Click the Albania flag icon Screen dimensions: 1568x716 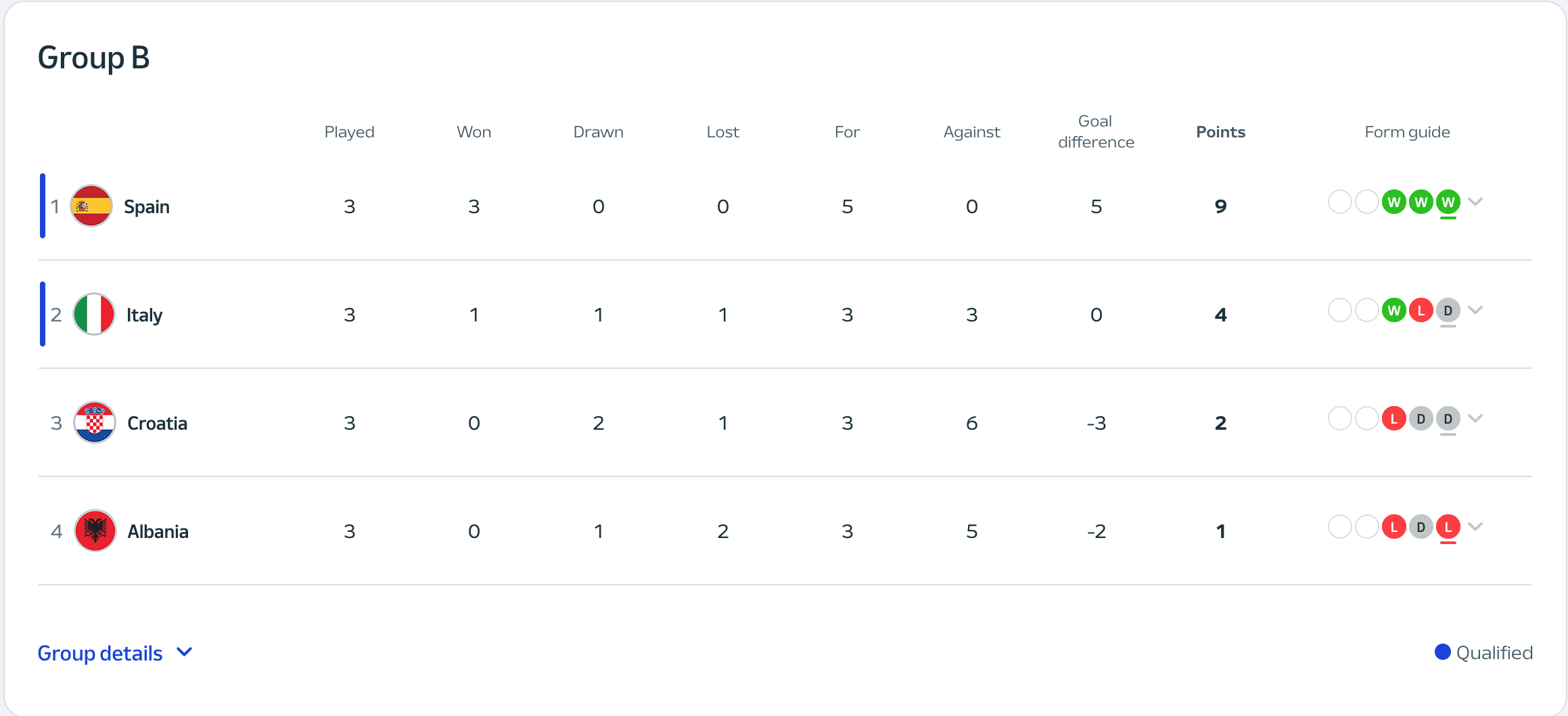coord(95,531)
